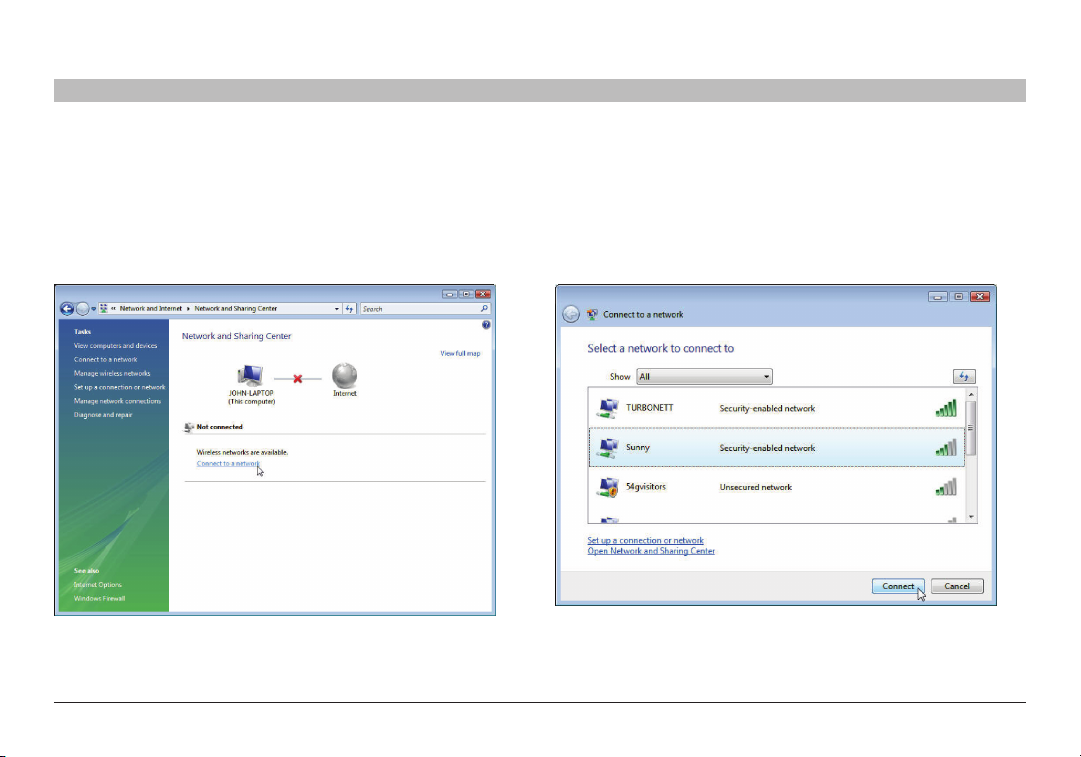Select the Network and Internet breadcrumb
Image resolution: width=1081 pixels, height=757 pixels.
(151, 309)
